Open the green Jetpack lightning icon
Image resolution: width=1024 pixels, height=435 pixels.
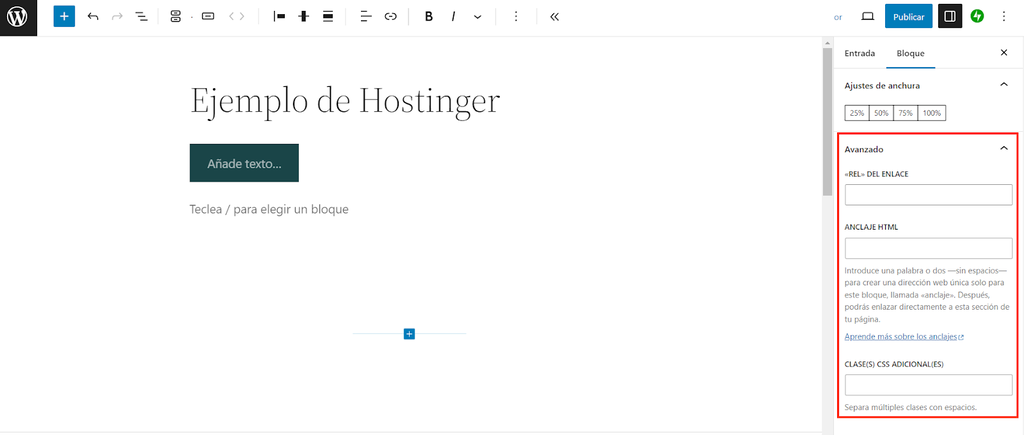[977, 16]
